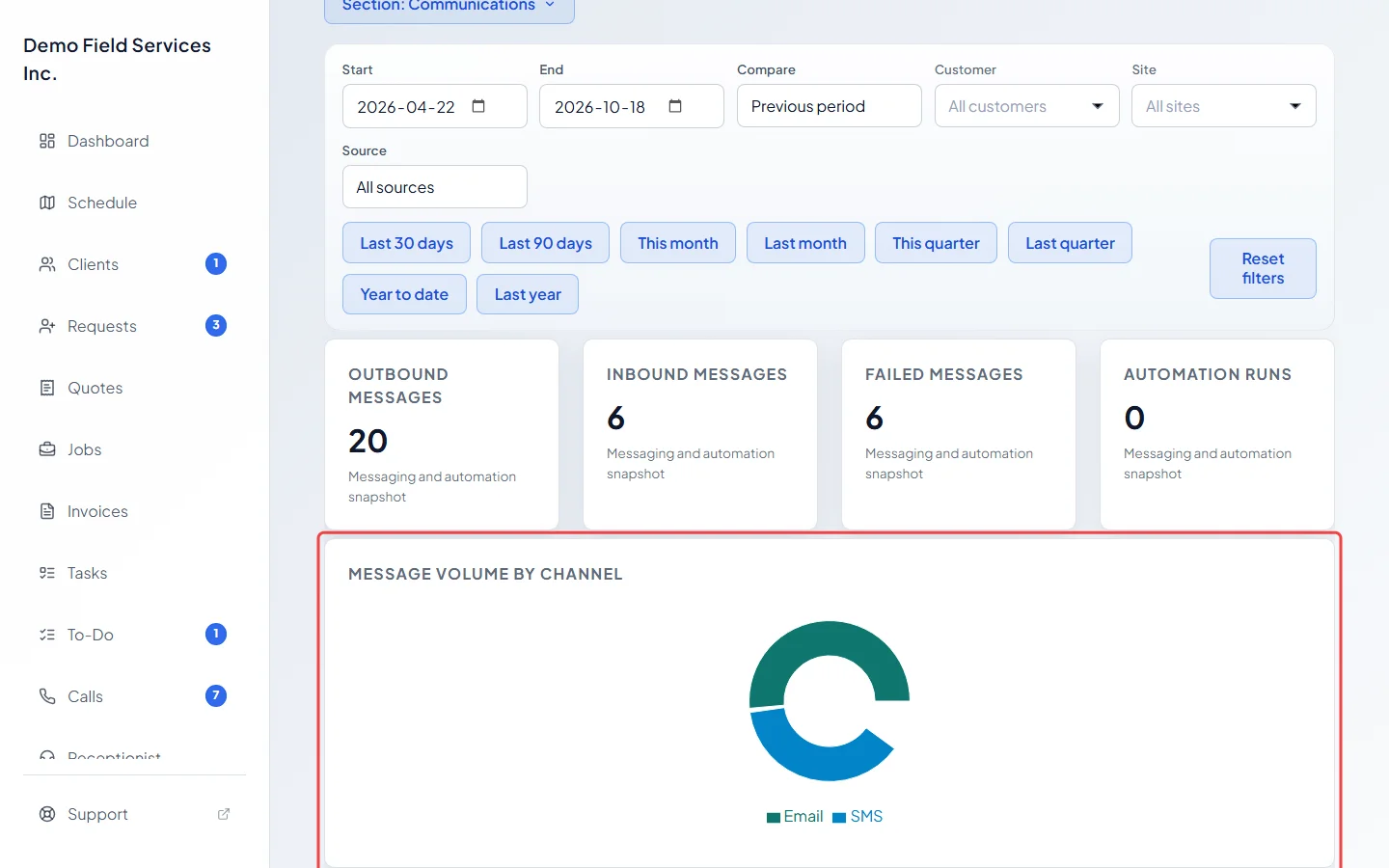Toggle SMS series in chart legend

coord(858,817)
